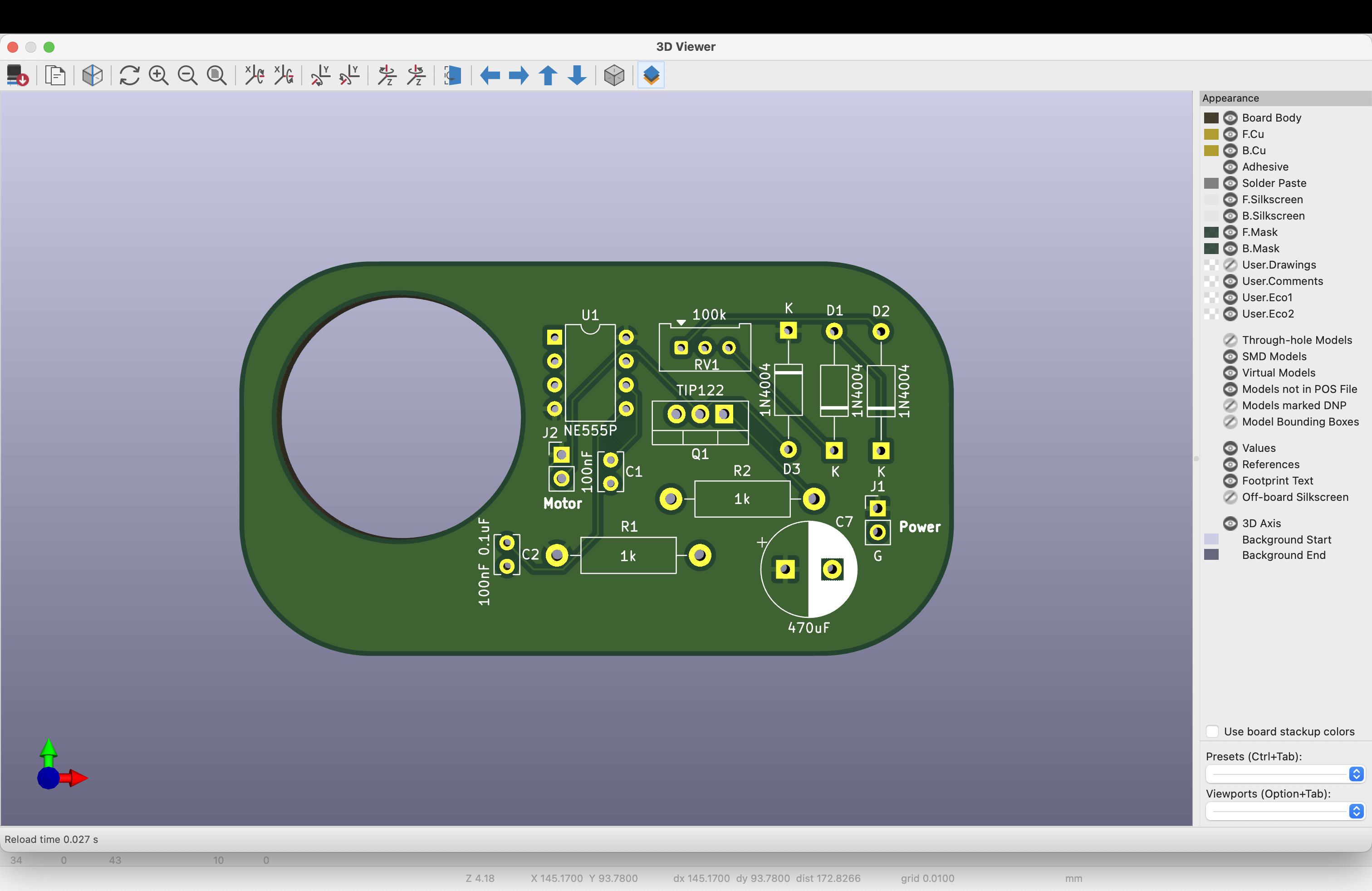The width and height of the screenshot is (1372, 891).
Task: Open the Viewports dropdown
Action: tap(1285, 812)
